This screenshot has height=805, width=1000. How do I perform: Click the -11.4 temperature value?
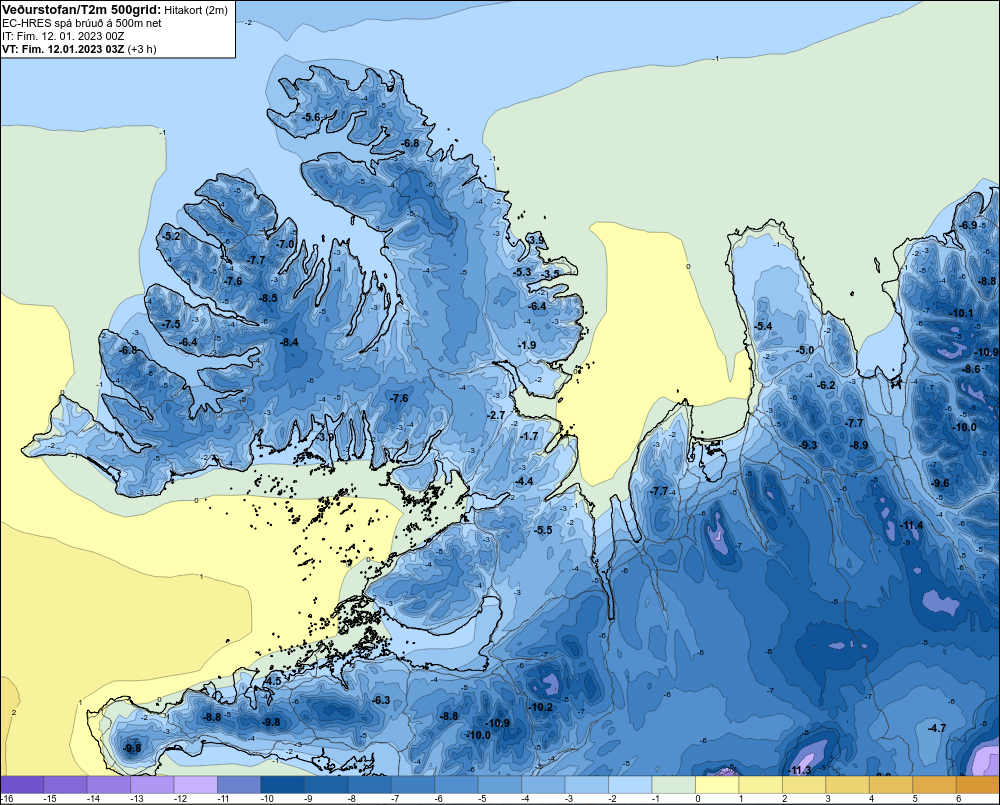tap(912, 526)
